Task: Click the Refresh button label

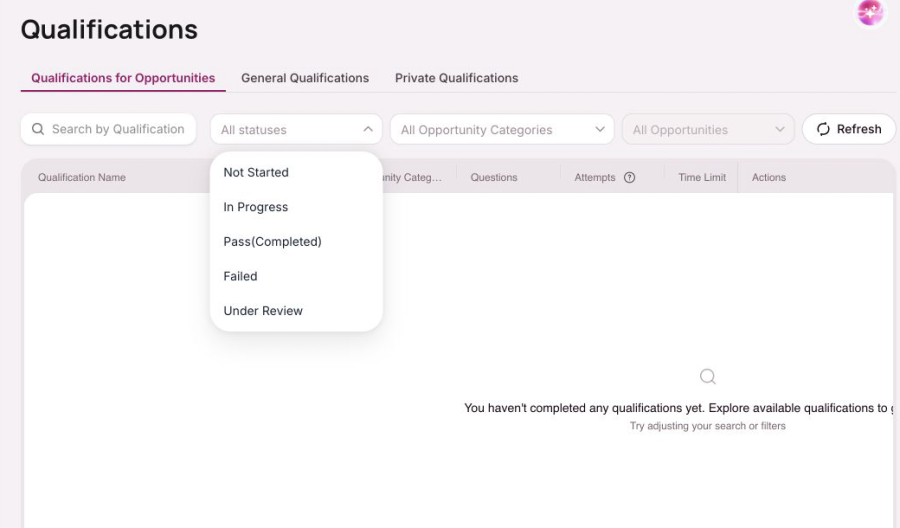Action: (x=859, y=129)
